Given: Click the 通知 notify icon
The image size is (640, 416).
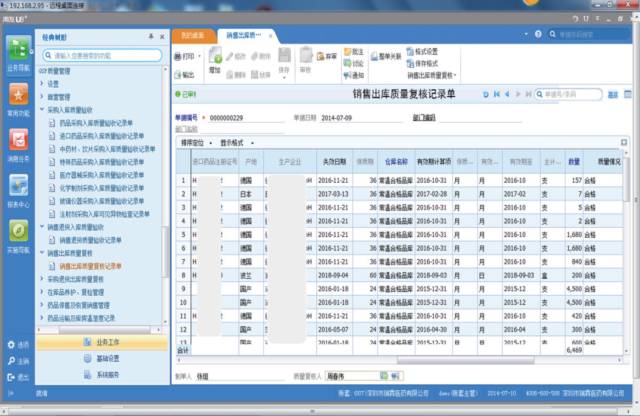Looking at the screenshot, I should [x=348, y=75].
